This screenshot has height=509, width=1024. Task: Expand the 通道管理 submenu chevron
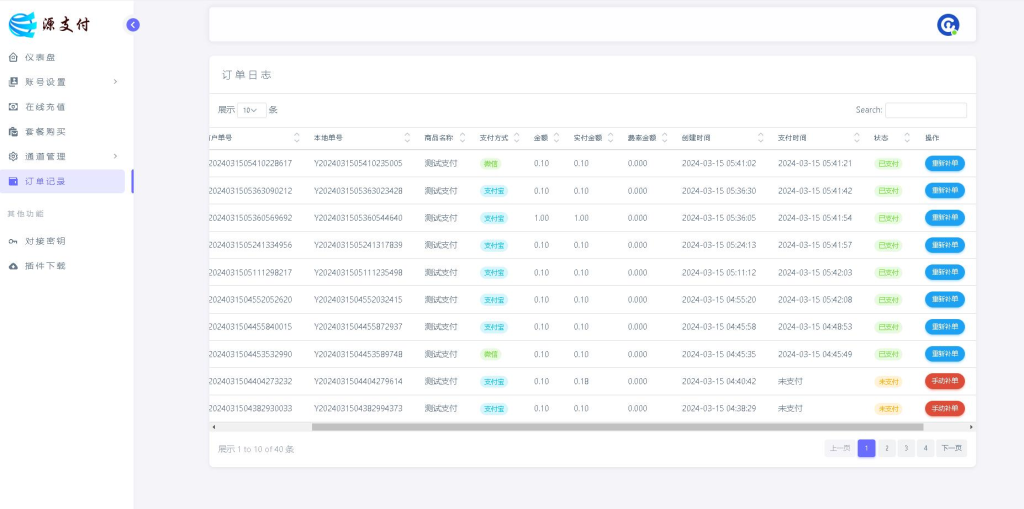pyautogui.click(x=115, y=156)
